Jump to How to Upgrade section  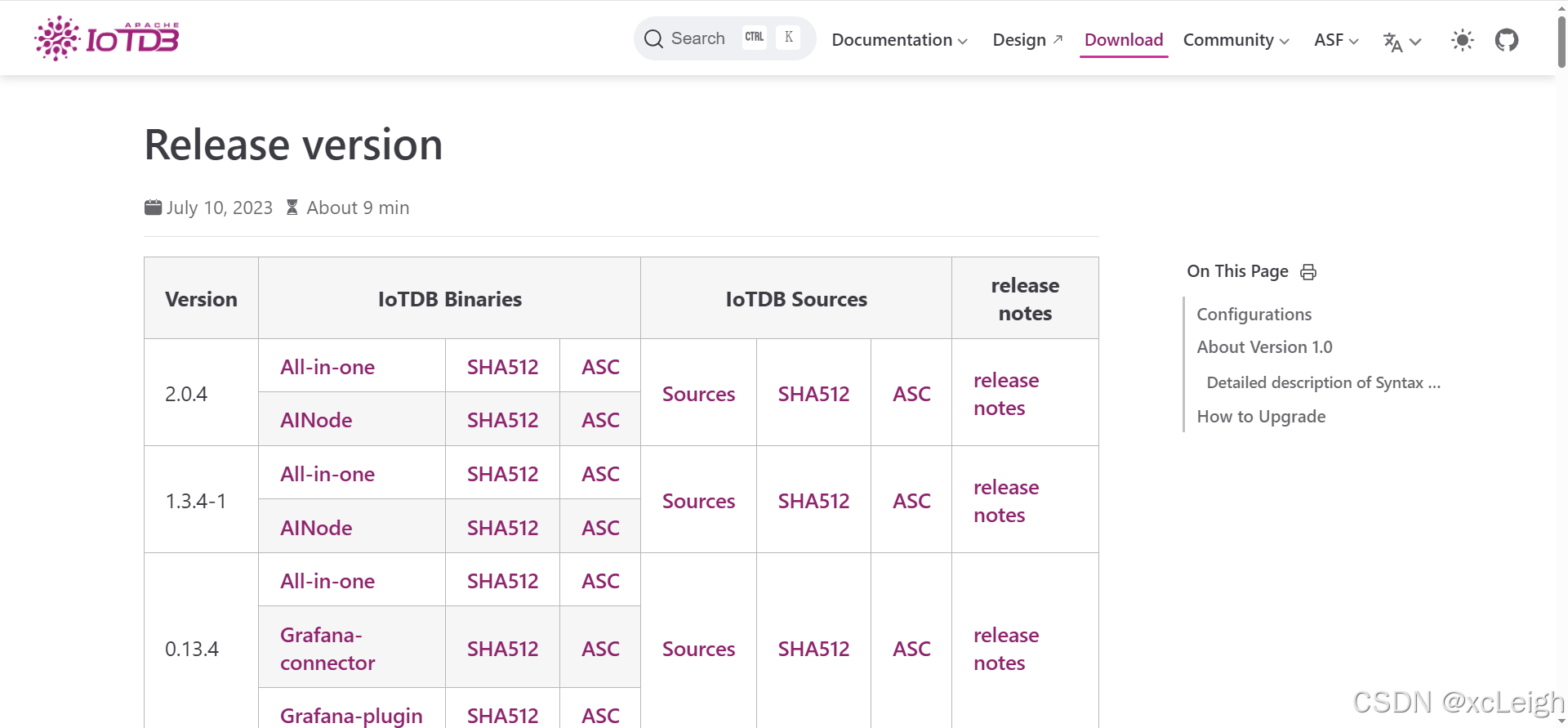click(1261, 417)
